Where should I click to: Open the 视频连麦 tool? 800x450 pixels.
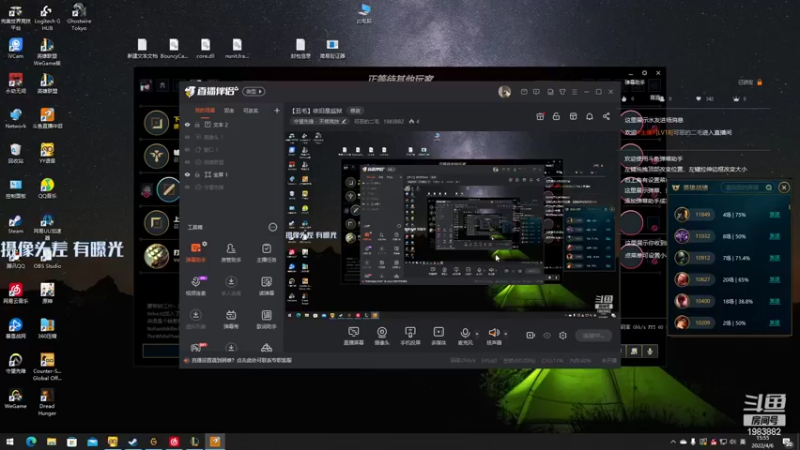coord(195,286)
